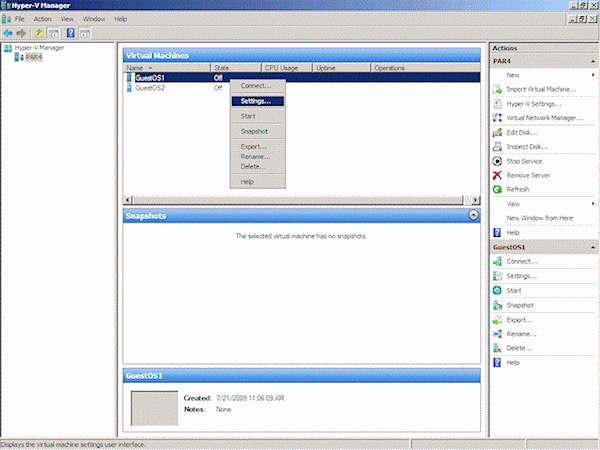The height and width of the screenshot is (450, 600).
Task: Click the GuestOS1 Connect icon in Actions
Action: pos(497,262)
